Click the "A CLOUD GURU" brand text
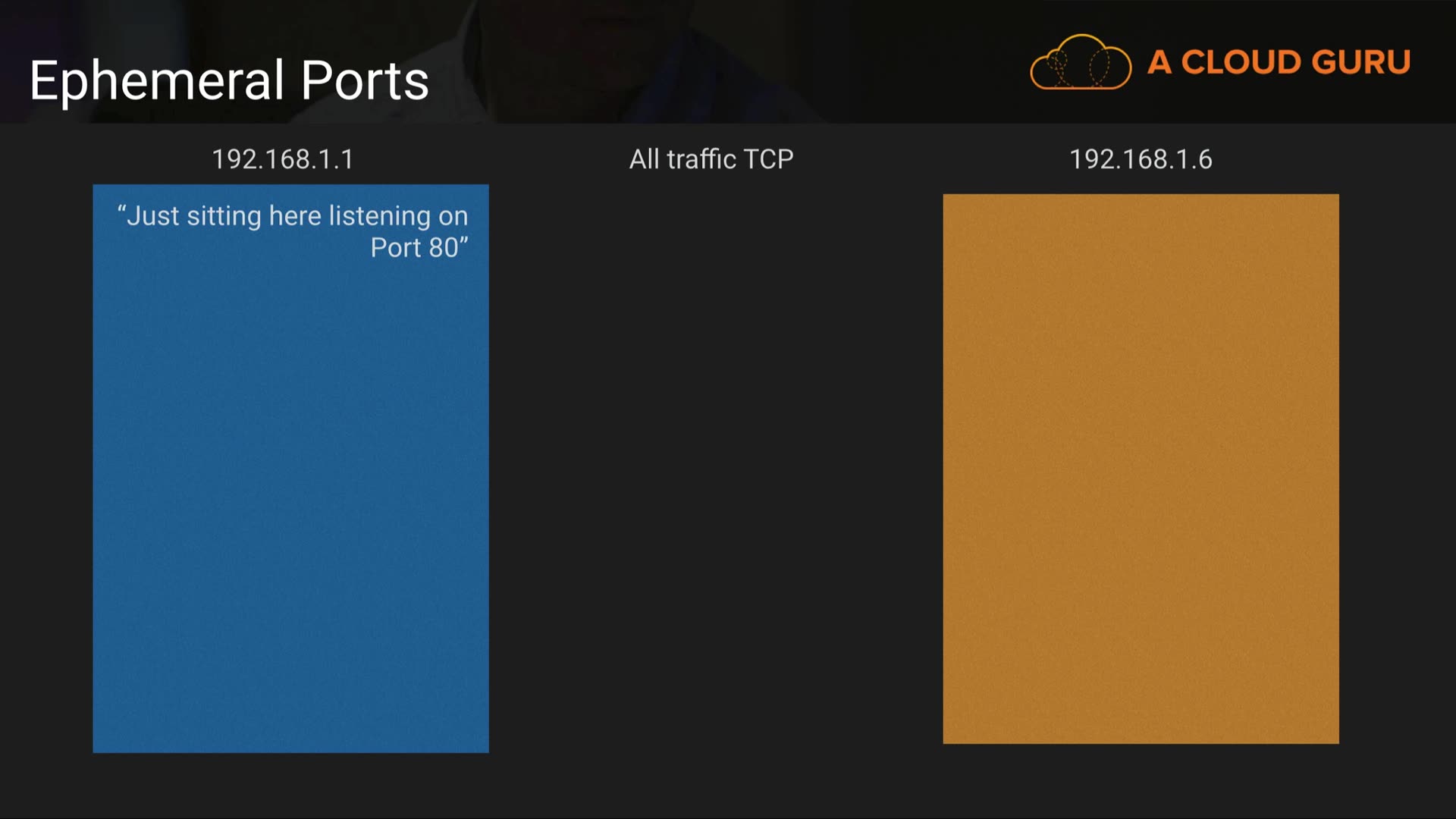 1279,62
